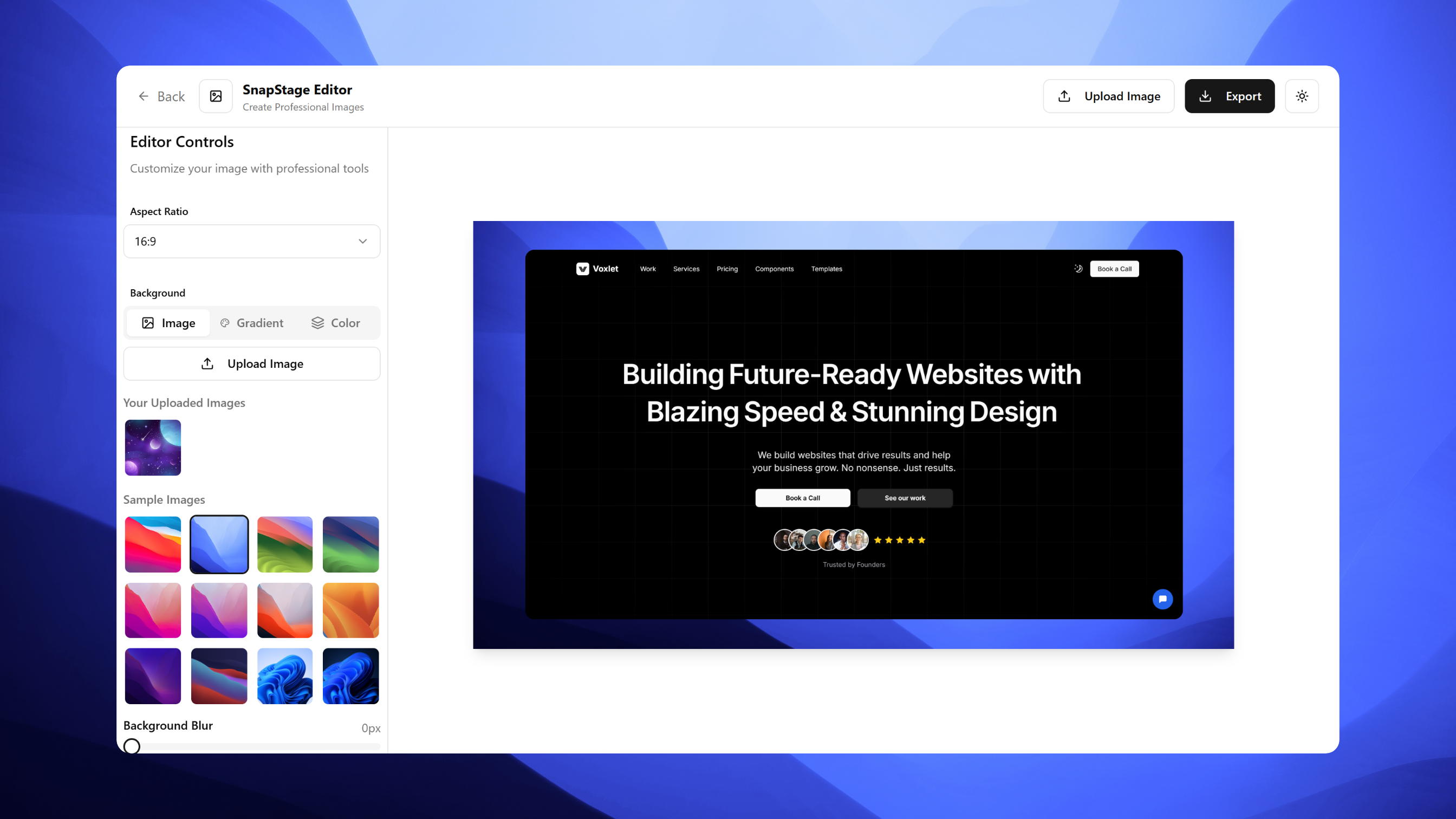The height and width of the screenshot is (819, 1456).
Task: Click the back arrow icon
Action: click(x=144, y=96)
